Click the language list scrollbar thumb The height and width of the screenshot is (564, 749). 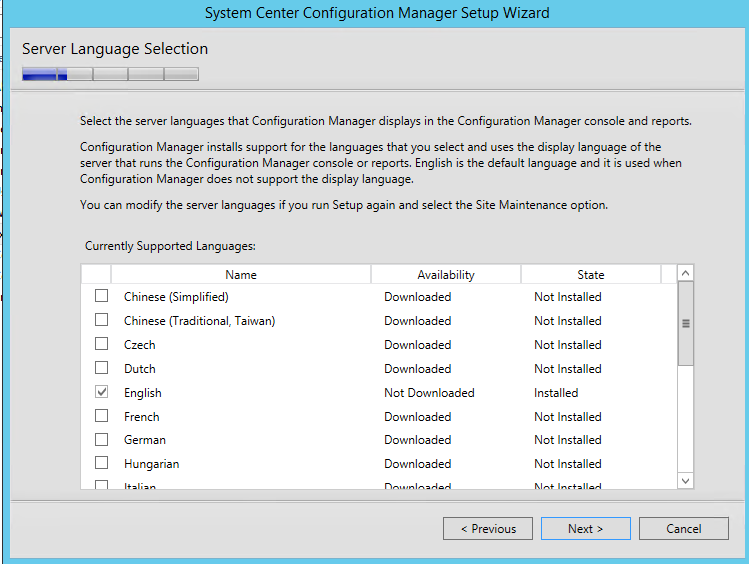pos(685,323)
